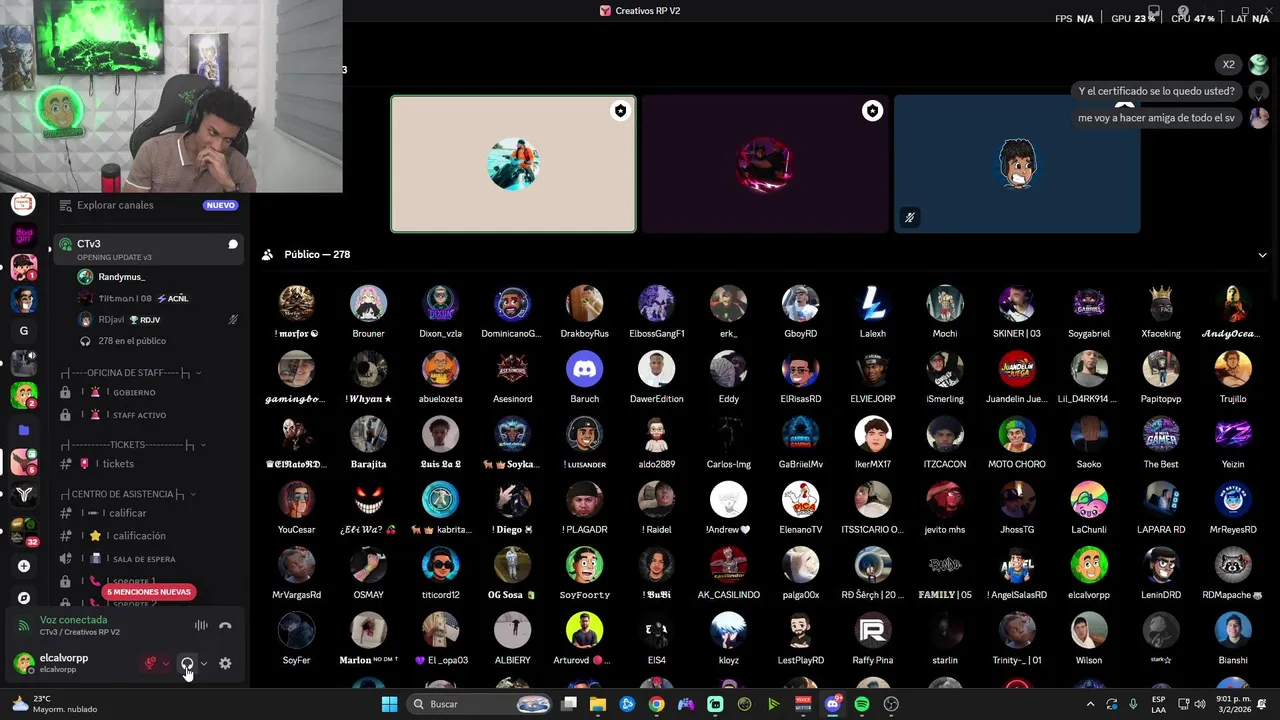
Task: Unmute the microphone in the user panel
Action: click(x=151, y=663)
